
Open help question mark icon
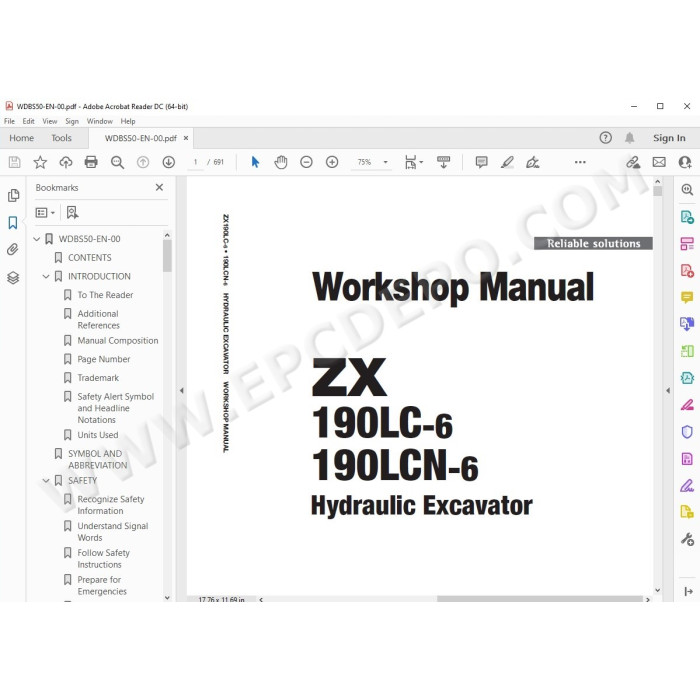point(605,138)
